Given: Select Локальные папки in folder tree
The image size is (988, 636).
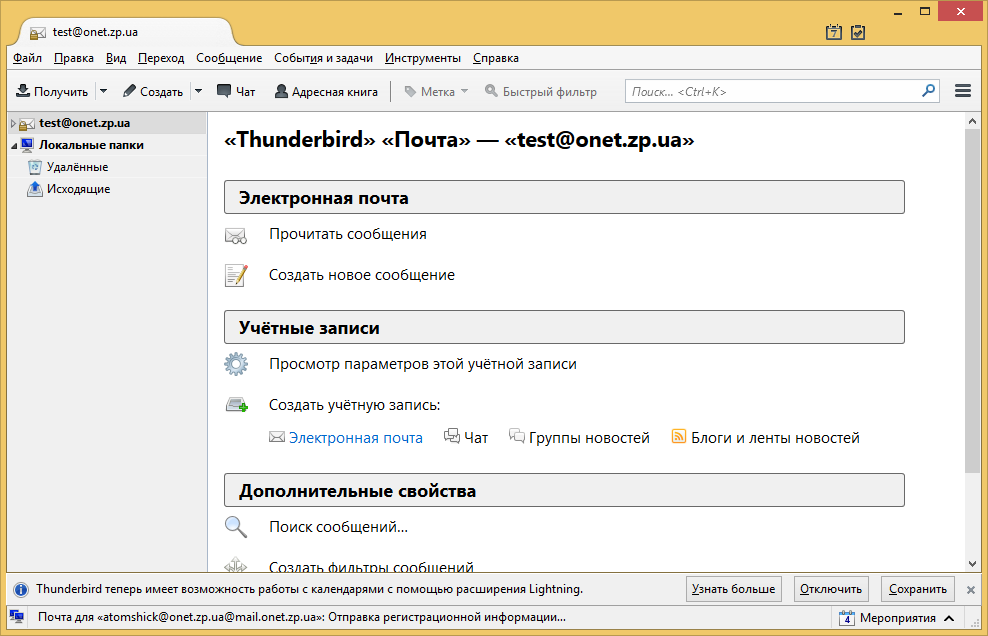Looking at the screenshot, I should click(91, 145).
